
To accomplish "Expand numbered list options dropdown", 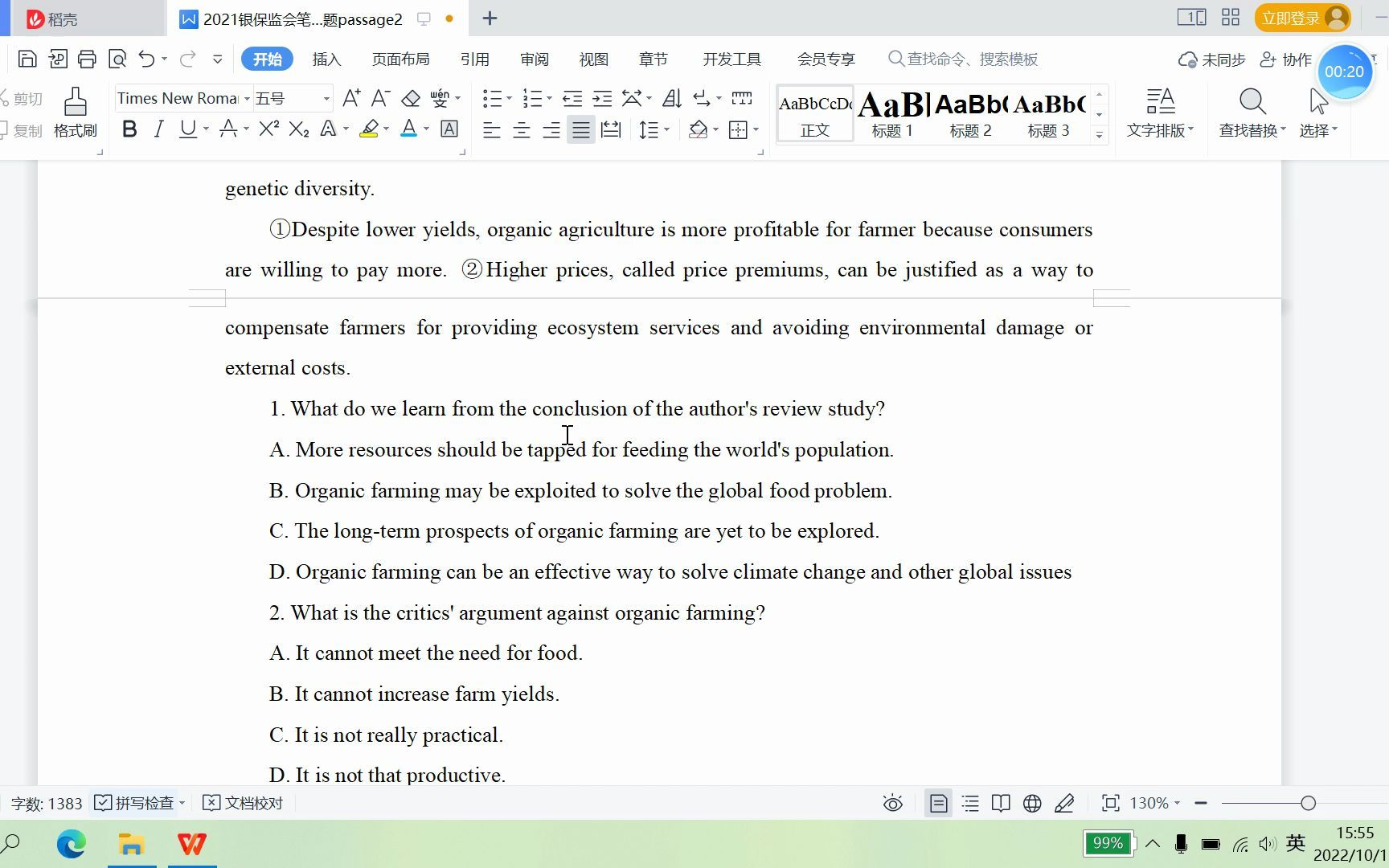I will (549, 99).
